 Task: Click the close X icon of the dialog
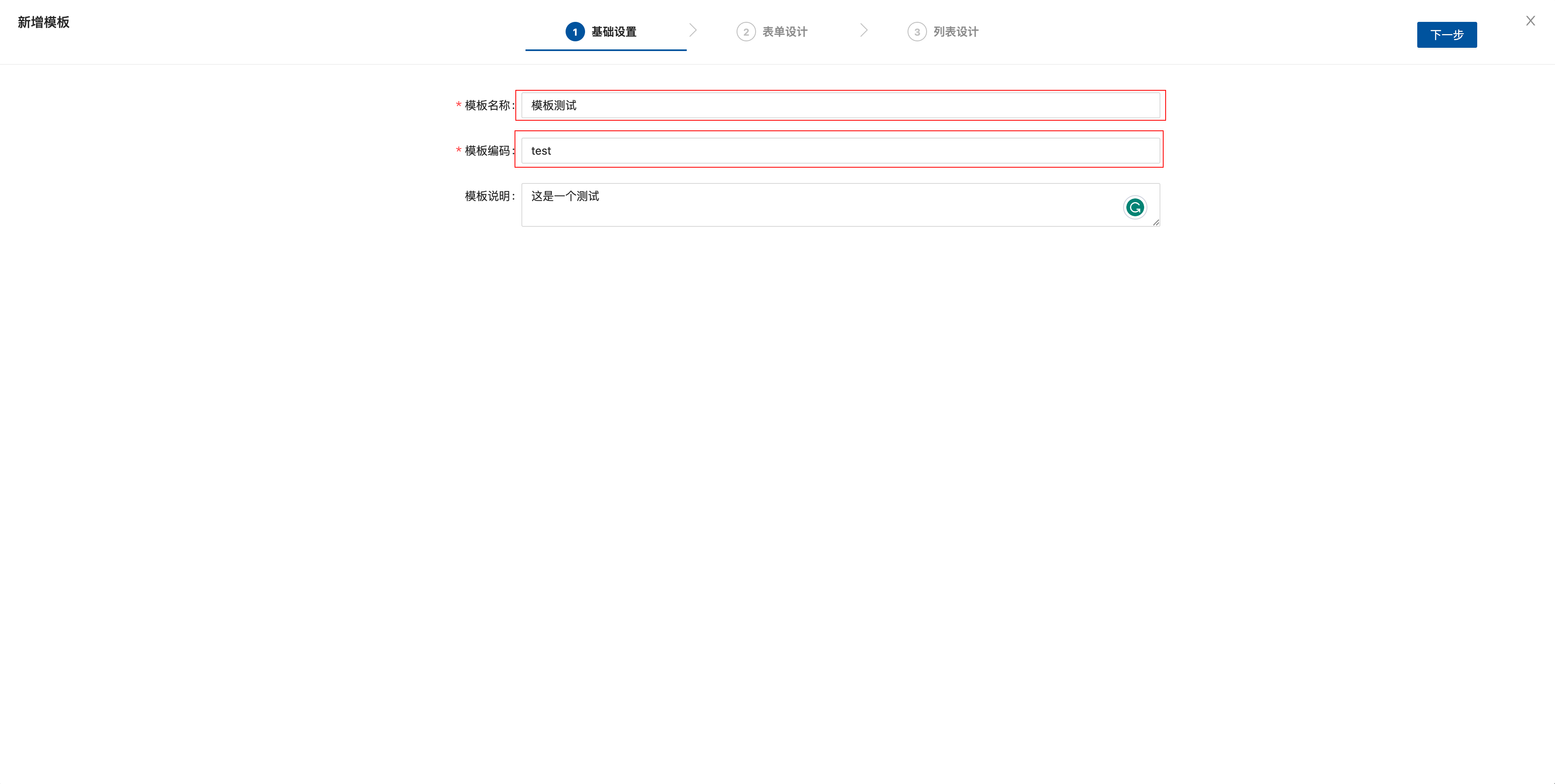[x=1530, y=21]
